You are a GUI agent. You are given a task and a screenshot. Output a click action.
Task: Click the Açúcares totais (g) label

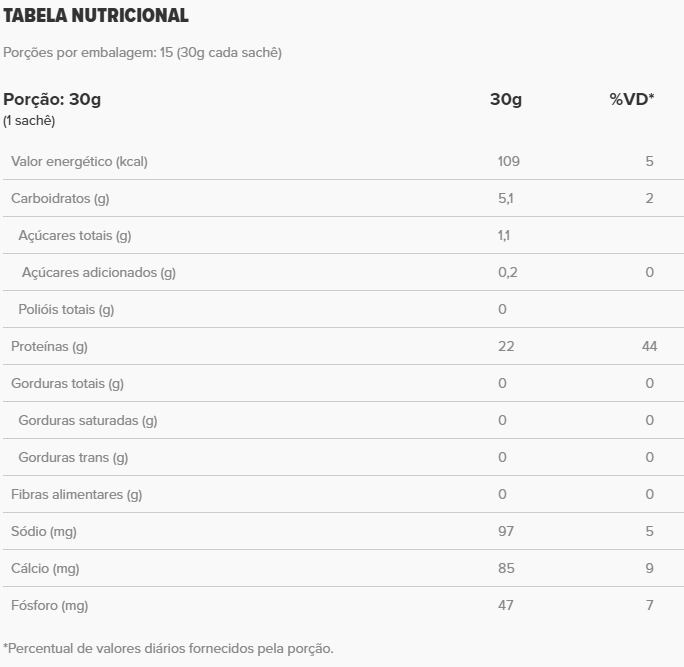pos(75,235)
